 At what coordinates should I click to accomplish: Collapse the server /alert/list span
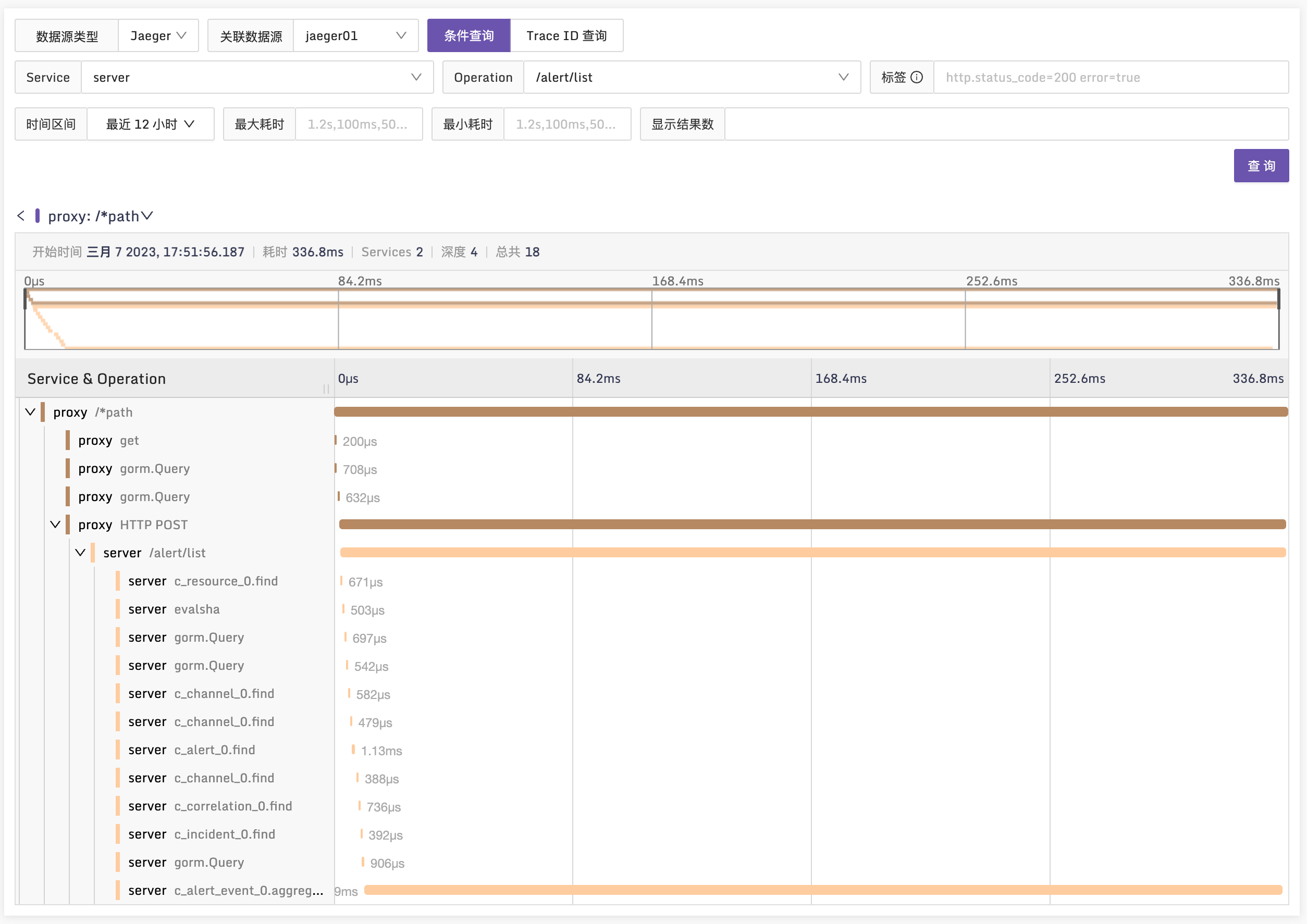click(80, 553)
